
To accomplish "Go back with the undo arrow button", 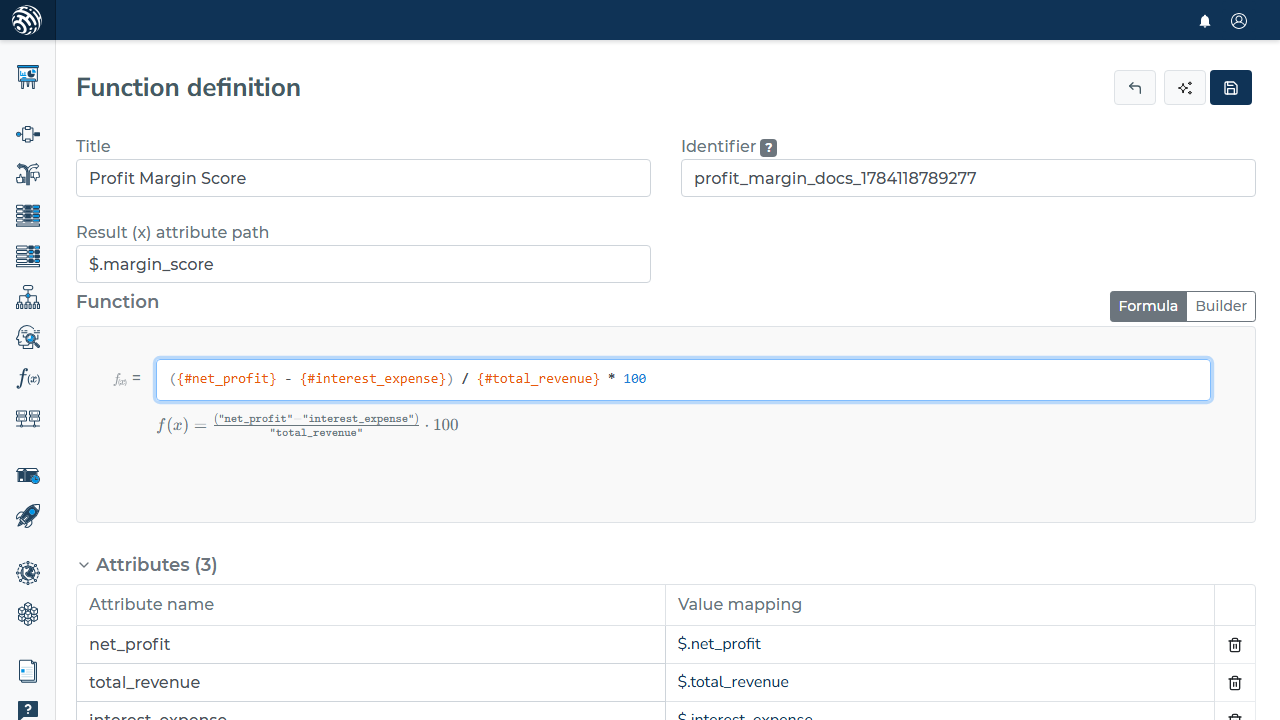I will coord(1135,88).
